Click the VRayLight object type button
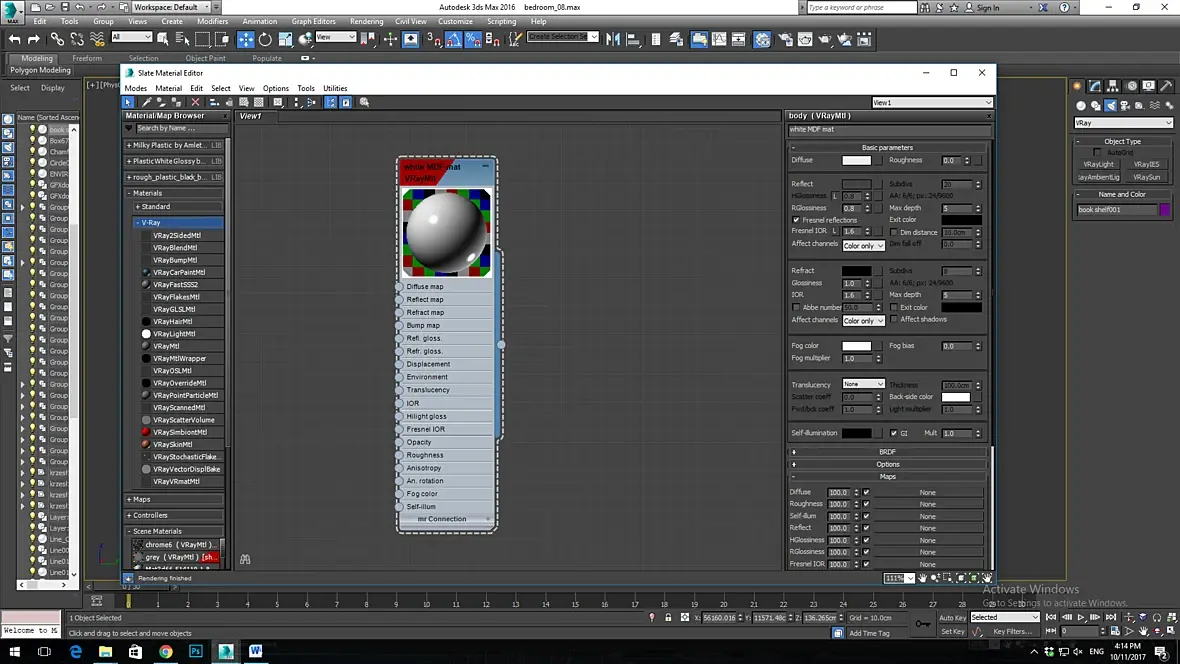1180x664 pixels. tap(1098, 164)
